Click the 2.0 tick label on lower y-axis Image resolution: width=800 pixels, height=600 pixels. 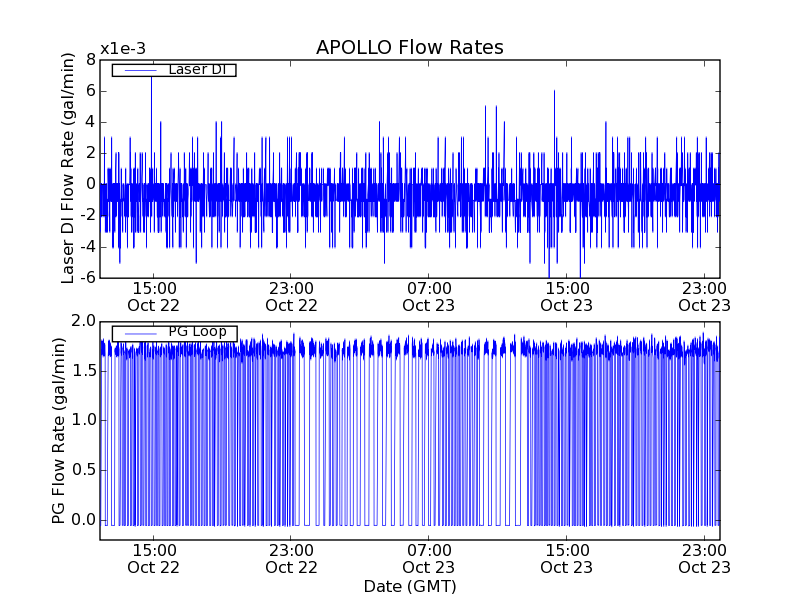[x=83, y=322]
